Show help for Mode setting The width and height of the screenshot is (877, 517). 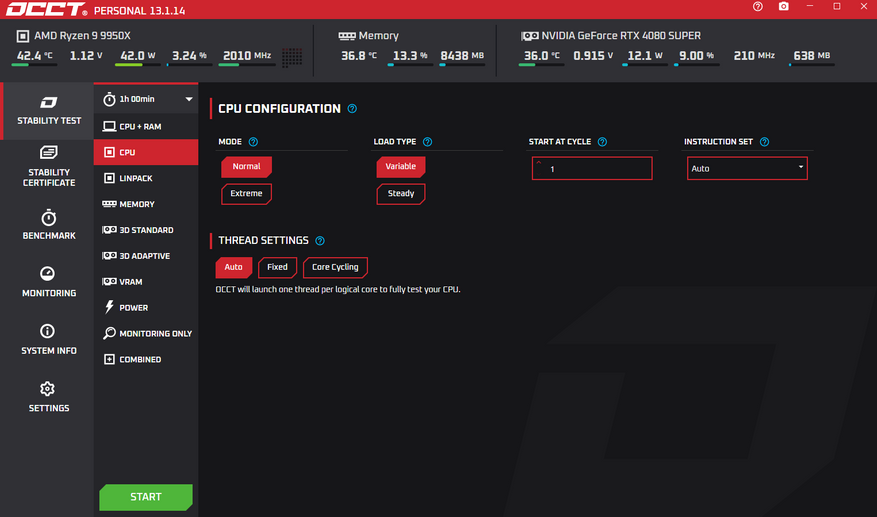(253, 142)
